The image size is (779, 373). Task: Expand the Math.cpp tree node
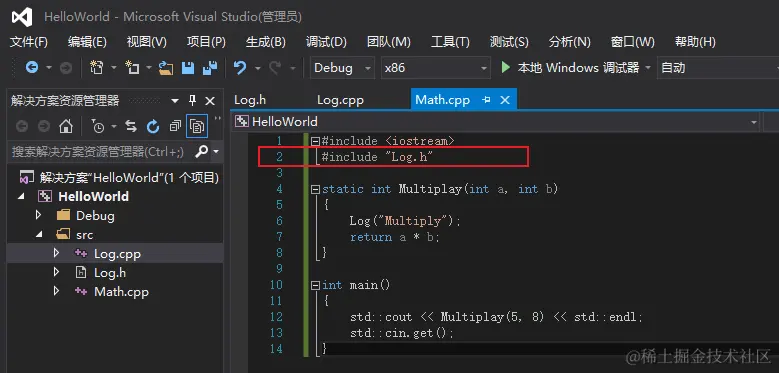click(56, 291)
